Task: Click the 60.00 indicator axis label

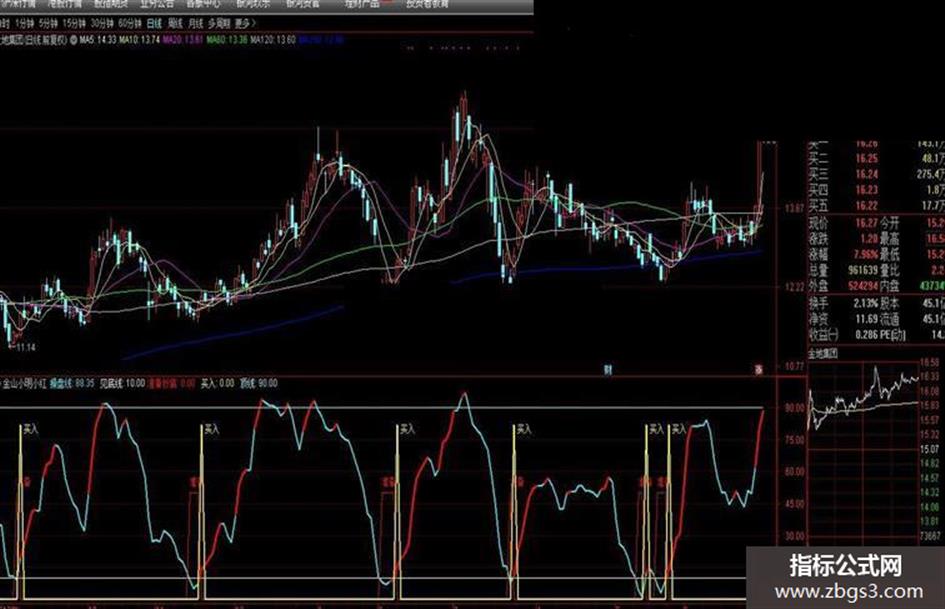Action: (794, 472)
